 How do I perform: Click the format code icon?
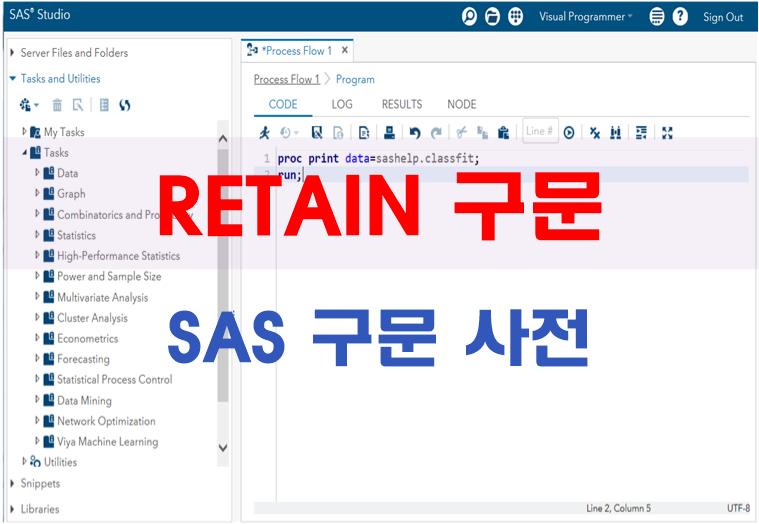click(641, 133)
